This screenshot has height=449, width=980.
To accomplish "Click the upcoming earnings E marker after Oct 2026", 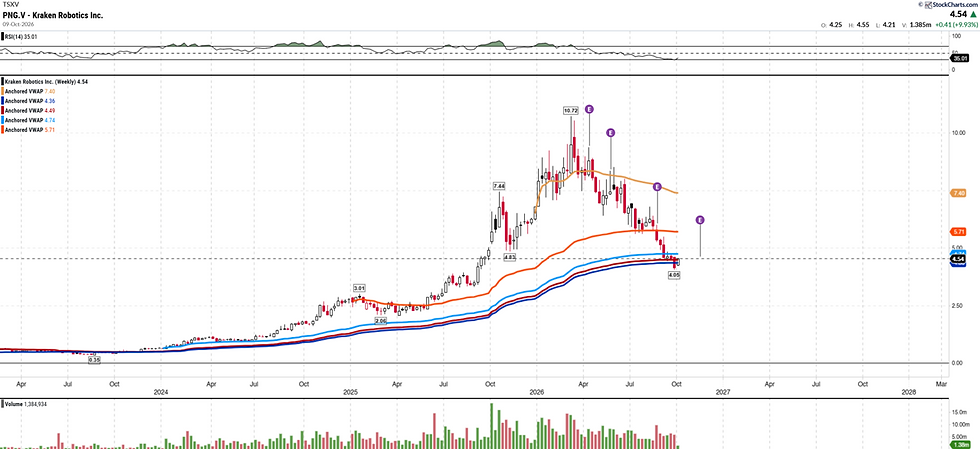I will pos(700,220).
